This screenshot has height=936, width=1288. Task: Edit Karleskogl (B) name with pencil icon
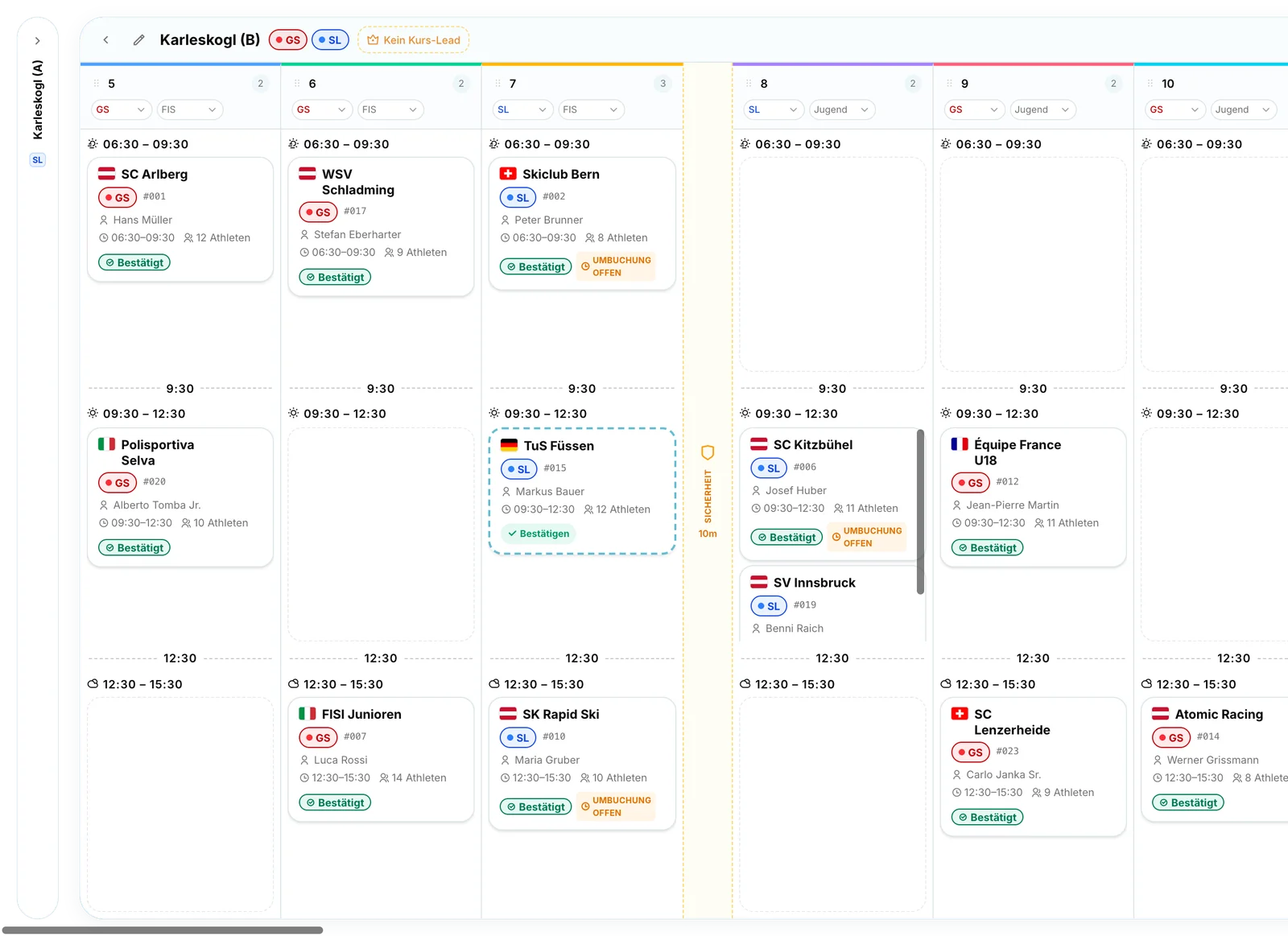(x=138, y=39)
